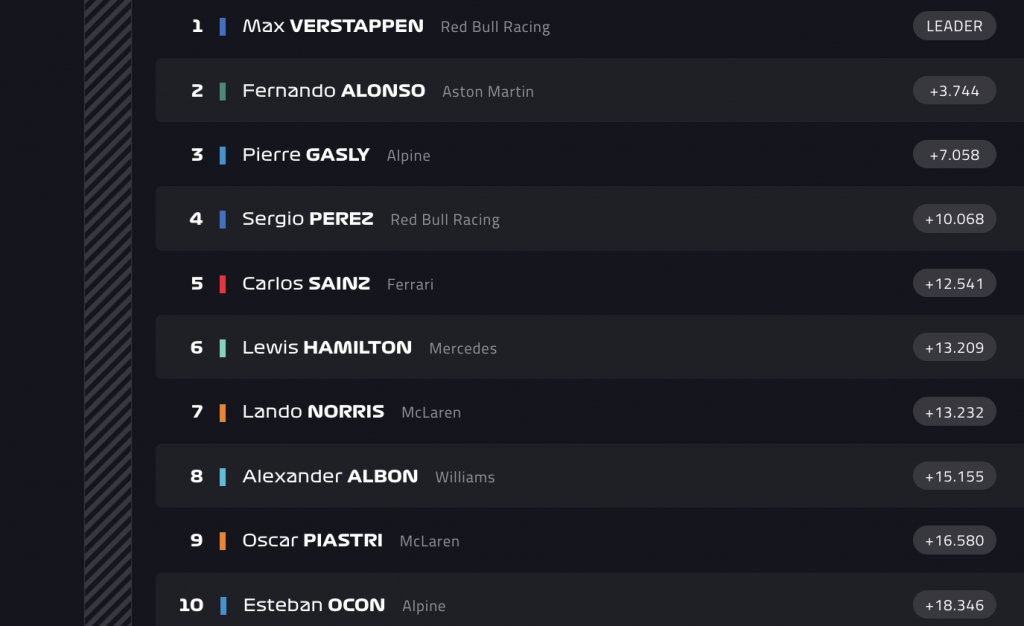The height and width of the screenshot is (626, 1024).
Task: Click the Williams team label
Action: [465, 478]
